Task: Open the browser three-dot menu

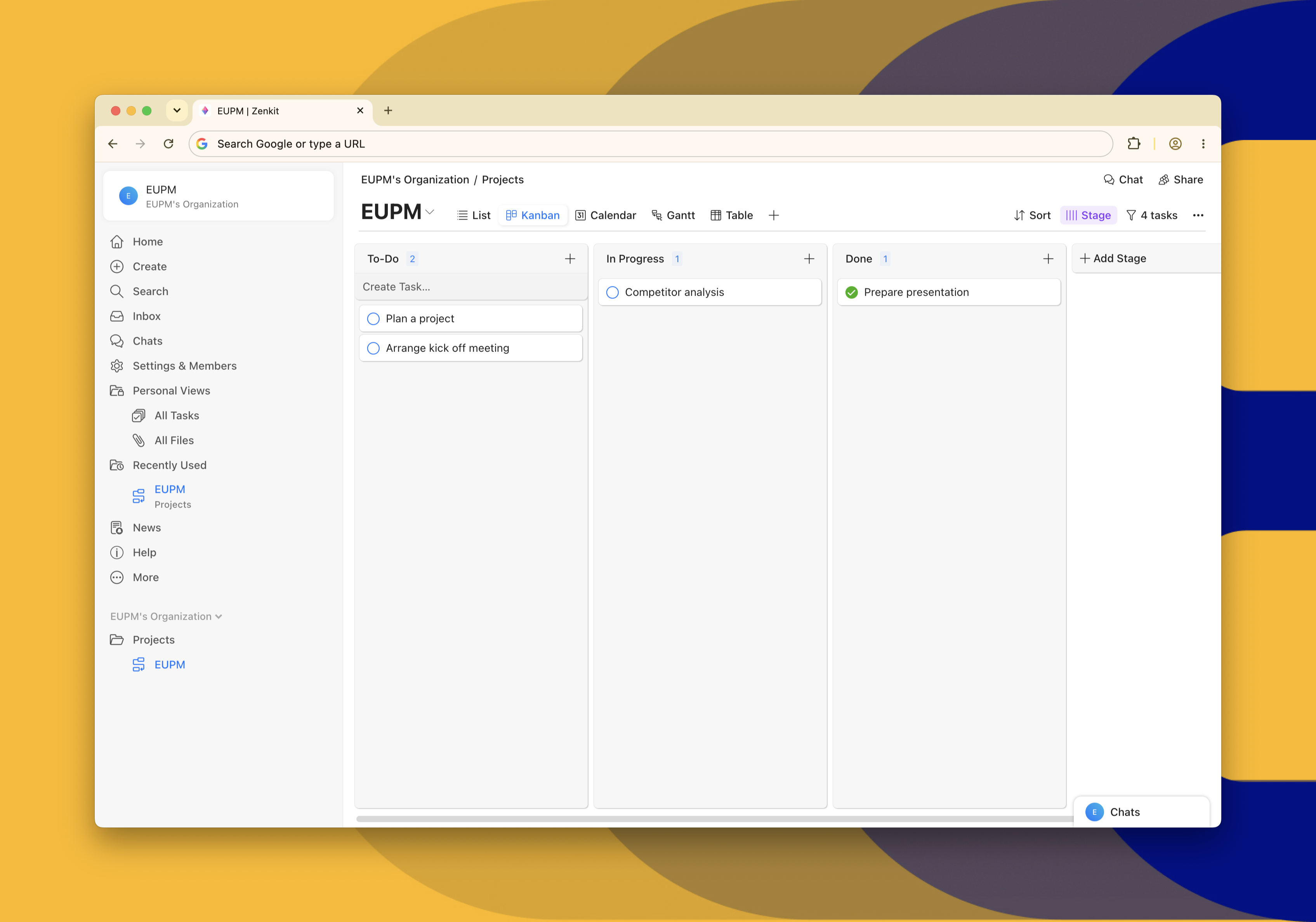Action: click(x=1203, y=144)
